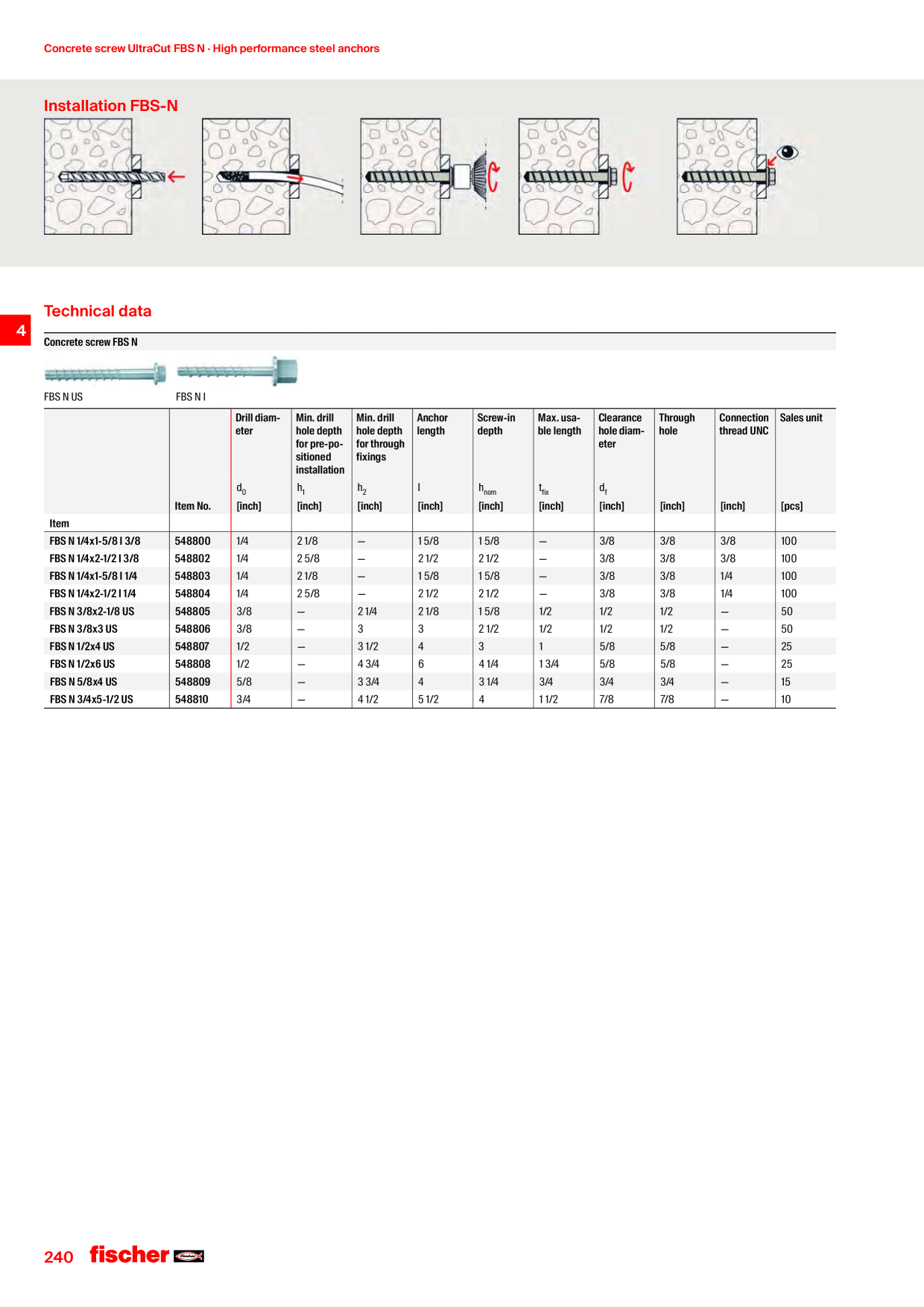This screenshot has height=1307, width=924.
Task: Click the item 'FBS N 5/8x4 US'
Action: click(x=83, y=682)
